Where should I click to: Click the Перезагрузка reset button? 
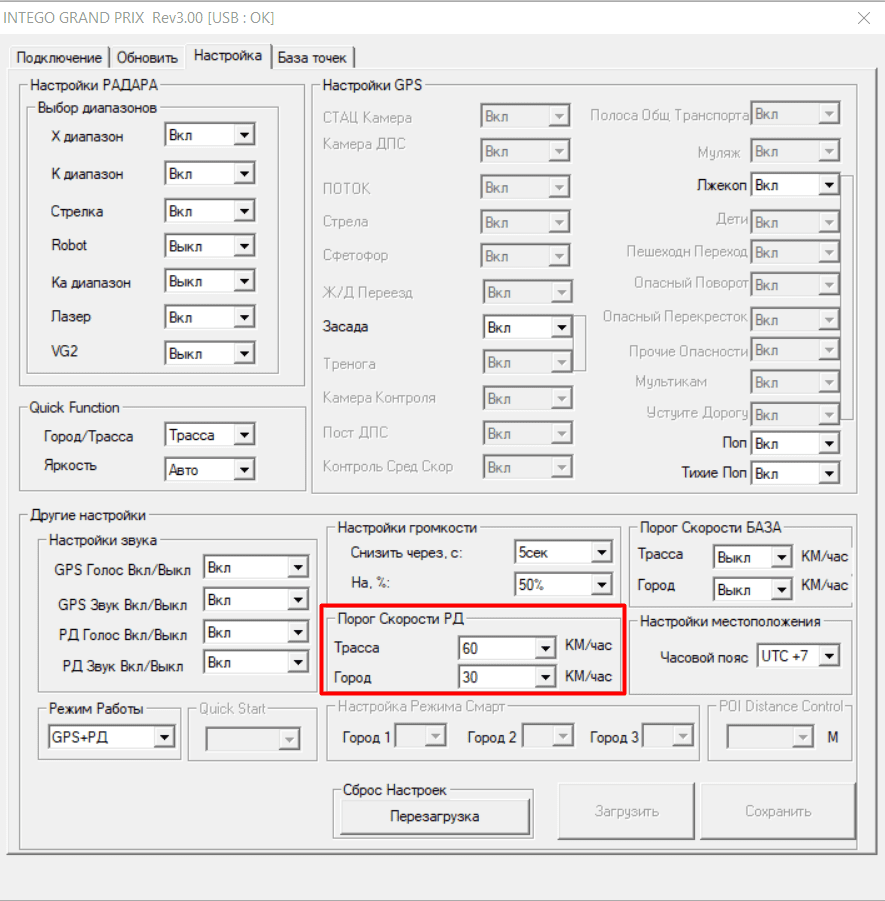coord(434,816)
